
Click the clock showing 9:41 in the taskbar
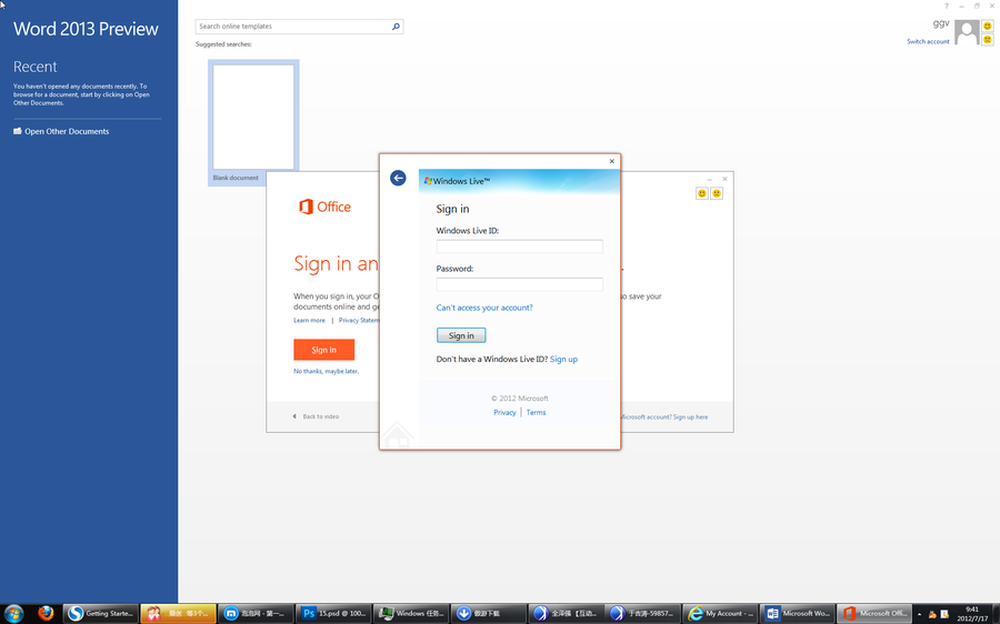972,609
